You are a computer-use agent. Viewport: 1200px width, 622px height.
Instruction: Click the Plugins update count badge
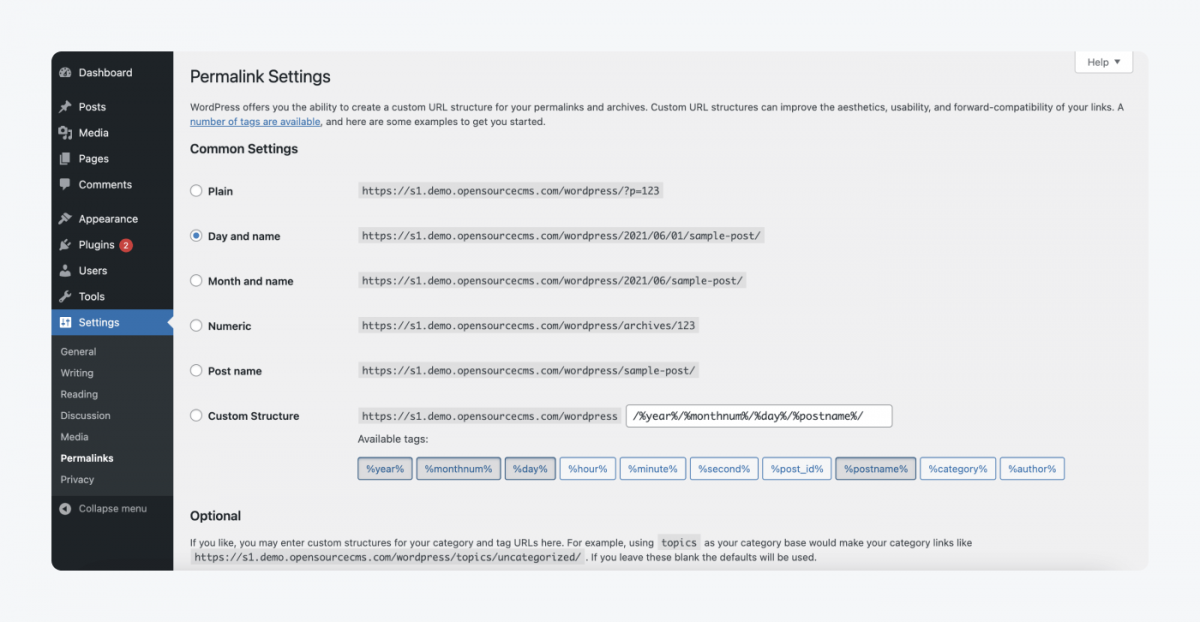(126, 245)
